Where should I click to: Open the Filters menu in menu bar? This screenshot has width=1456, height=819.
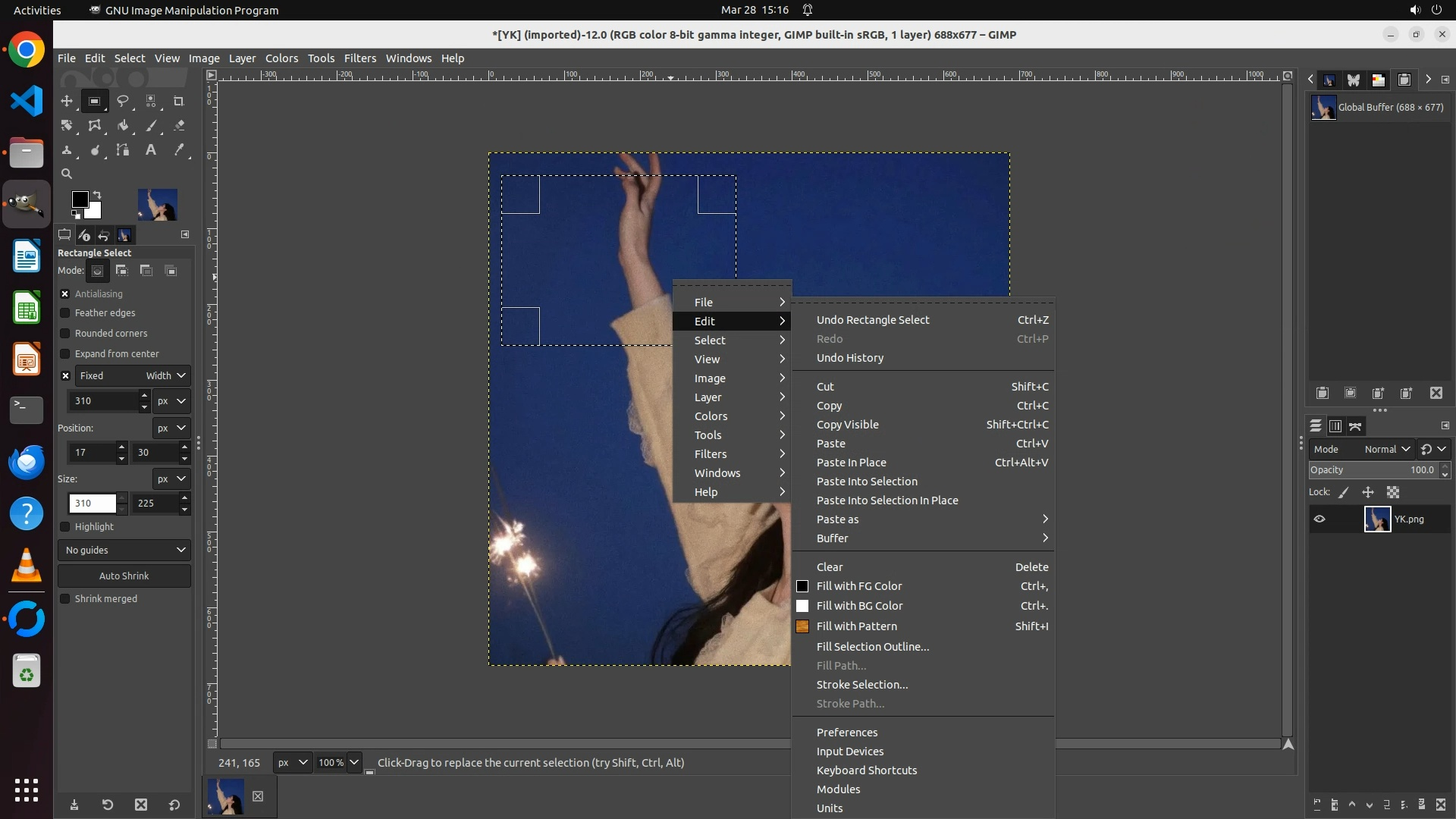[x=359, y=58]
